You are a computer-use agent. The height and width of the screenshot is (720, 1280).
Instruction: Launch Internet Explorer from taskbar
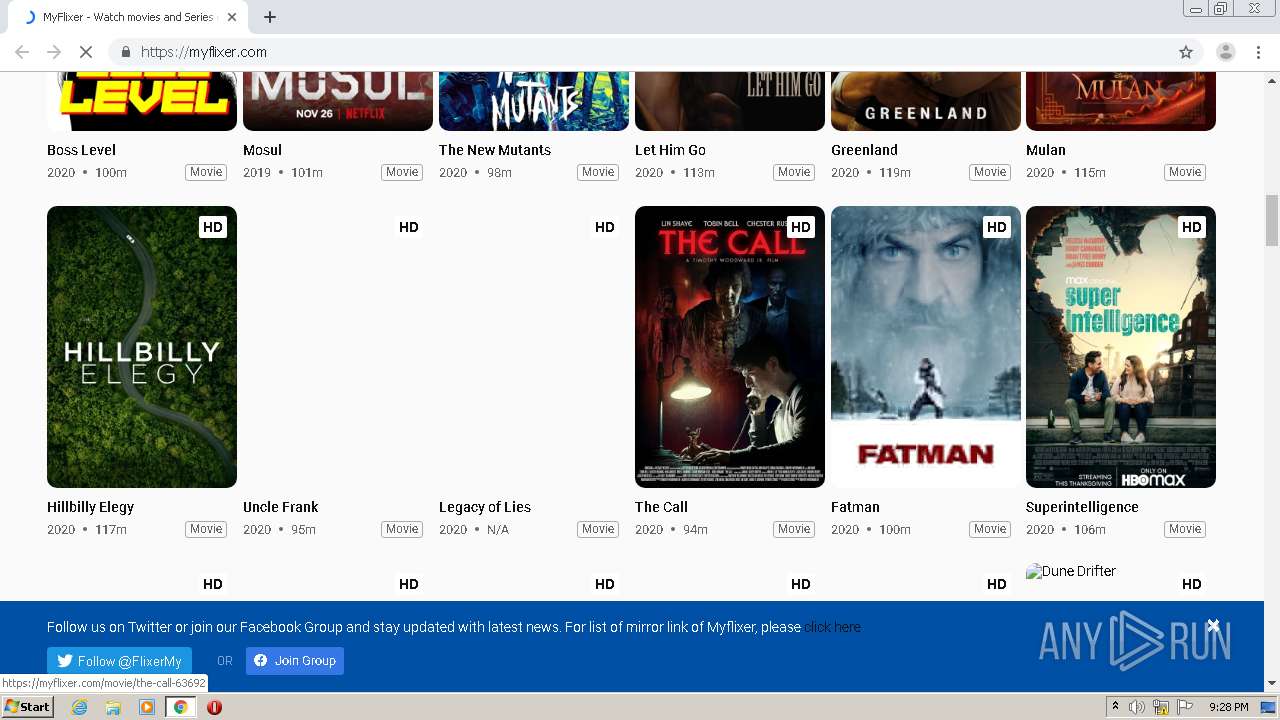79,707
